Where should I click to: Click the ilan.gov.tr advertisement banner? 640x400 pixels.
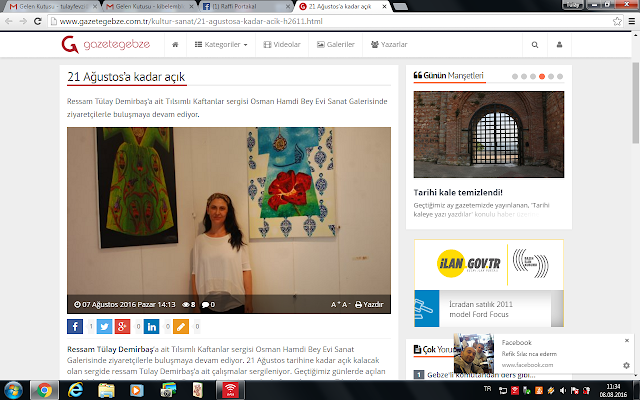489,264
